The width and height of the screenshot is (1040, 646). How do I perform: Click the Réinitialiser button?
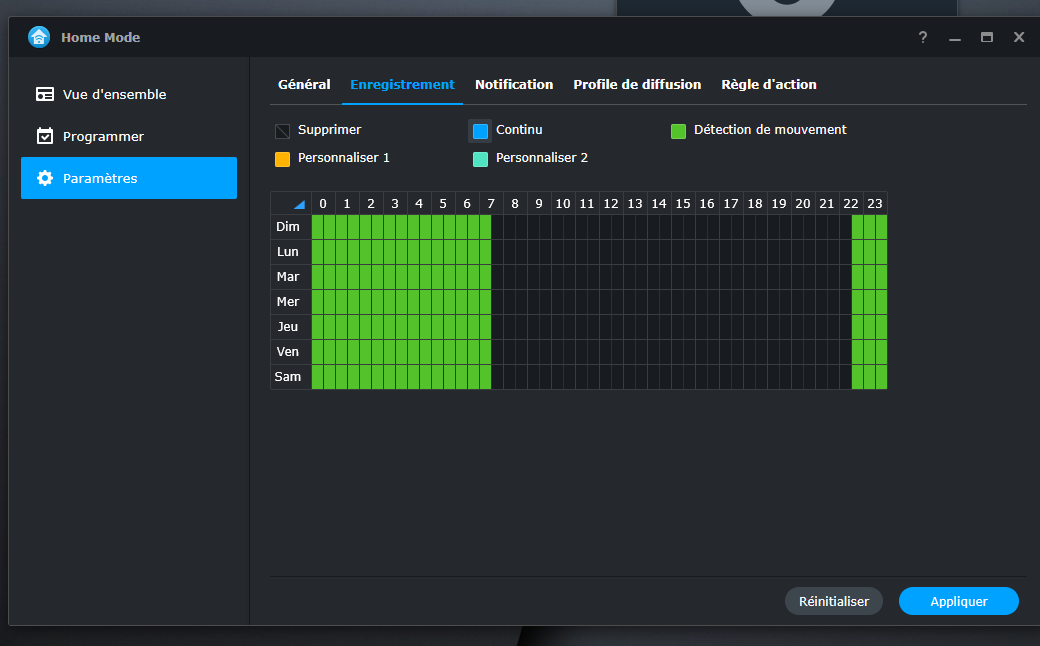[834, 601]
